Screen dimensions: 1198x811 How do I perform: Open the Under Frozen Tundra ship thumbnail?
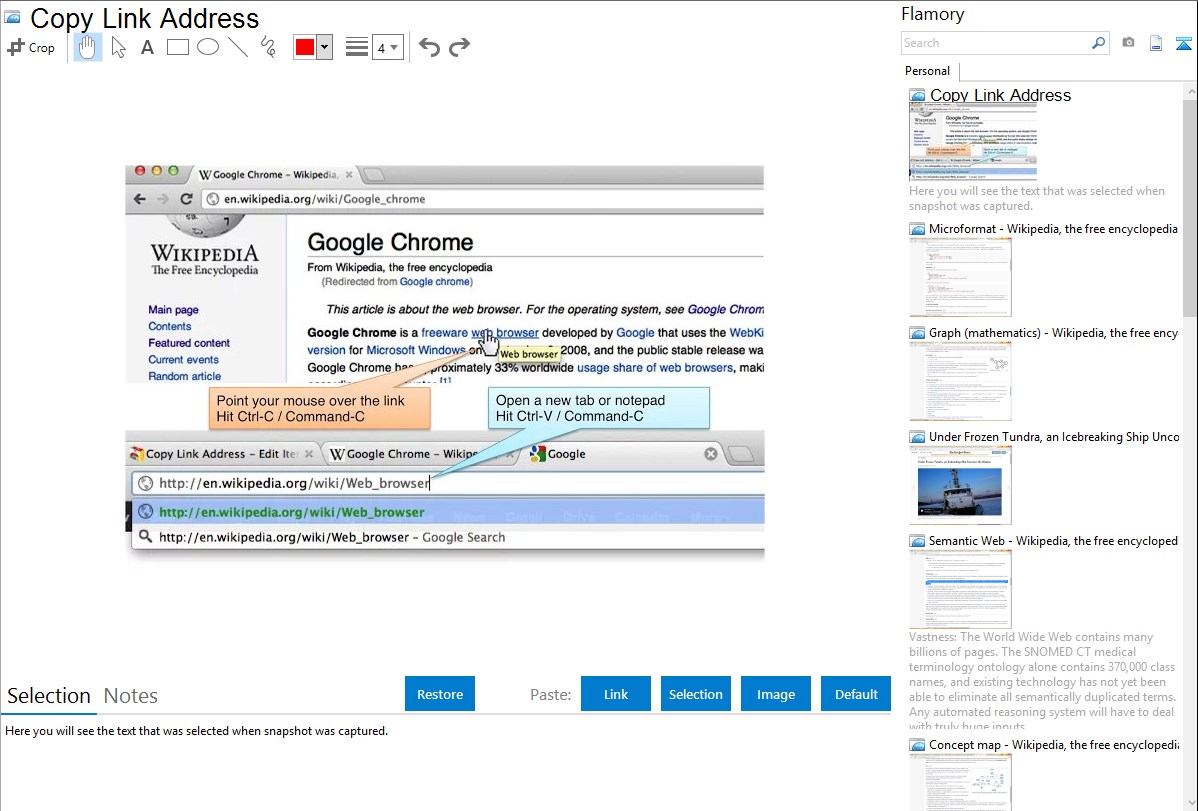pos(960,485)
